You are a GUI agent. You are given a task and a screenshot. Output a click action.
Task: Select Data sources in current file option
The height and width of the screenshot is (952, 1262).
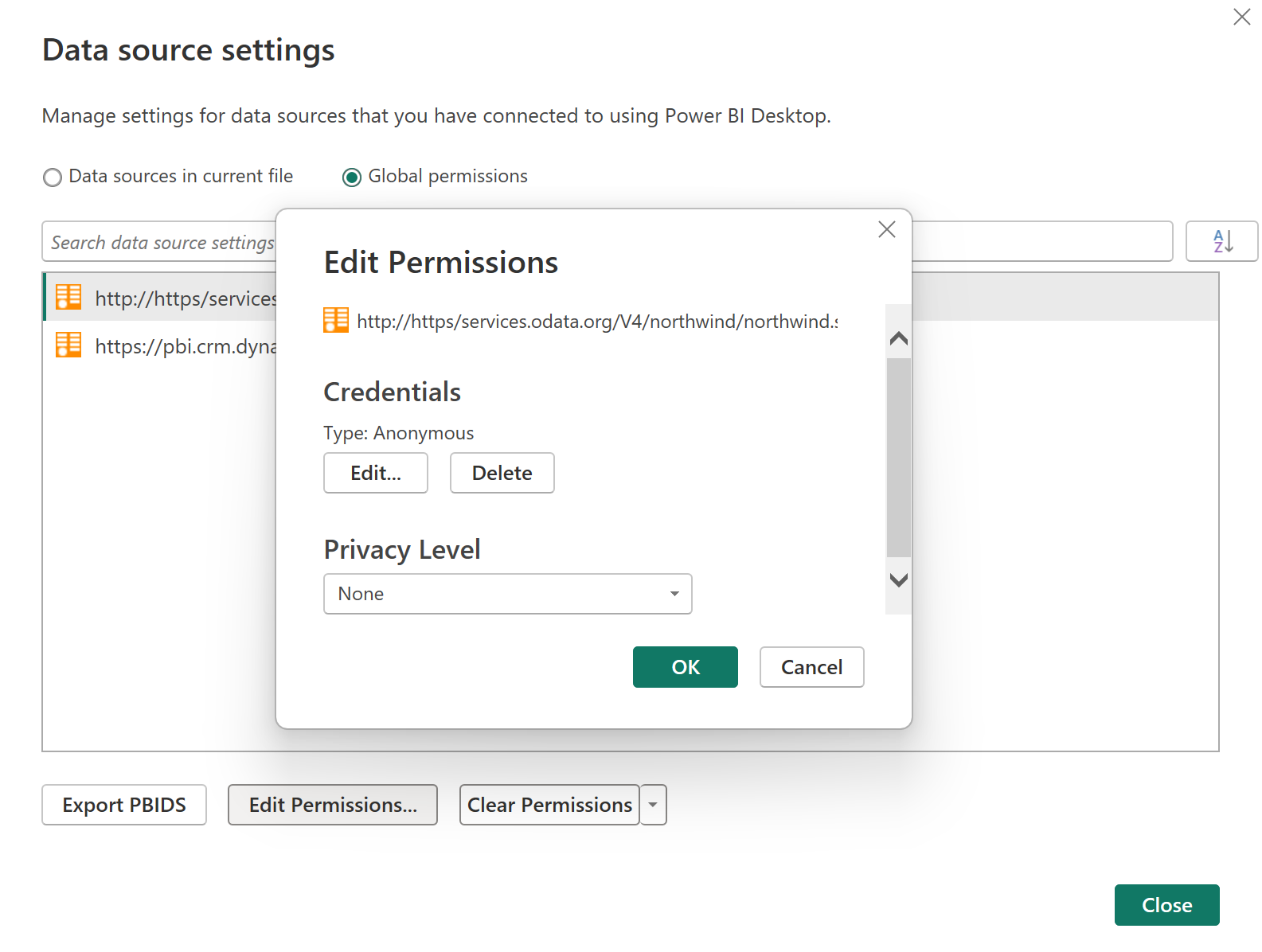click(53, 177)
